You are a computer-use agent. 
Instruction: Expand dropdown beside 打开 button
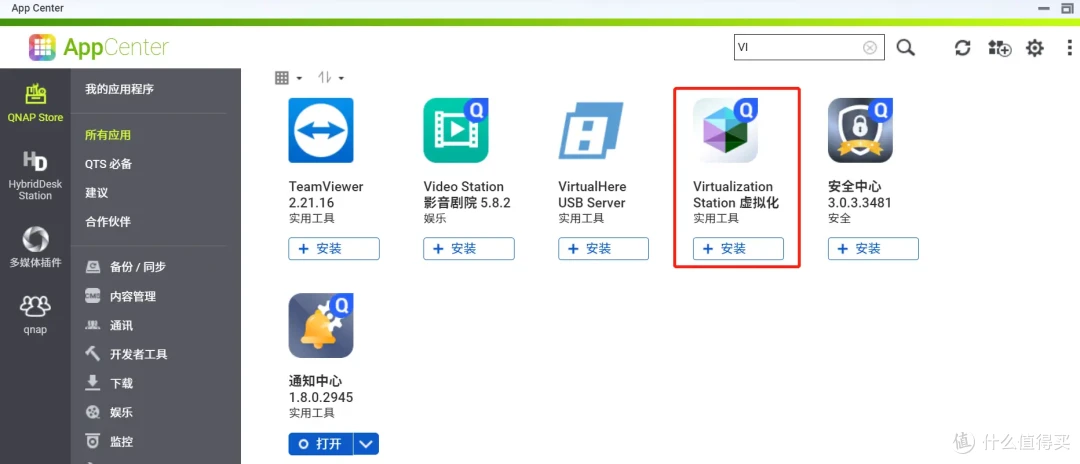pyautogui.click(x=366, y=444)
